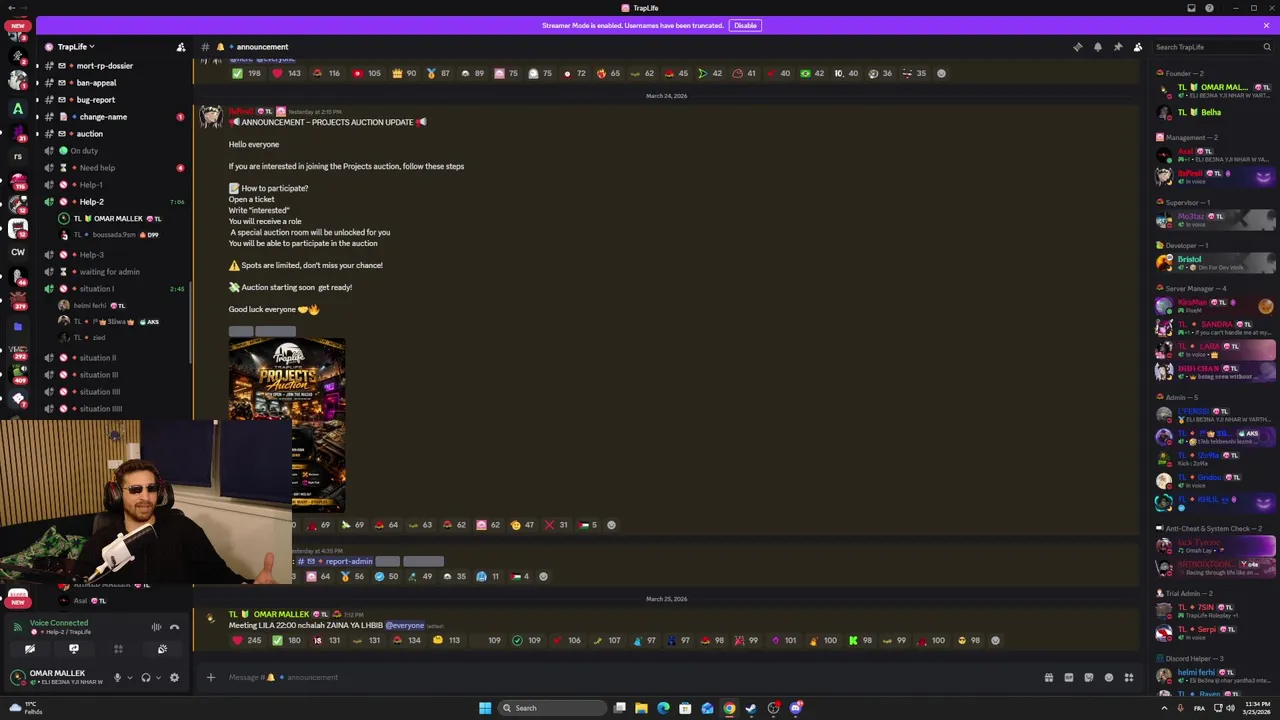The width and height of the screenshot is (1280, 720).
Task: Open notification settings bell in channel header
Action: pyautogui.click(x=1097, y=47)
